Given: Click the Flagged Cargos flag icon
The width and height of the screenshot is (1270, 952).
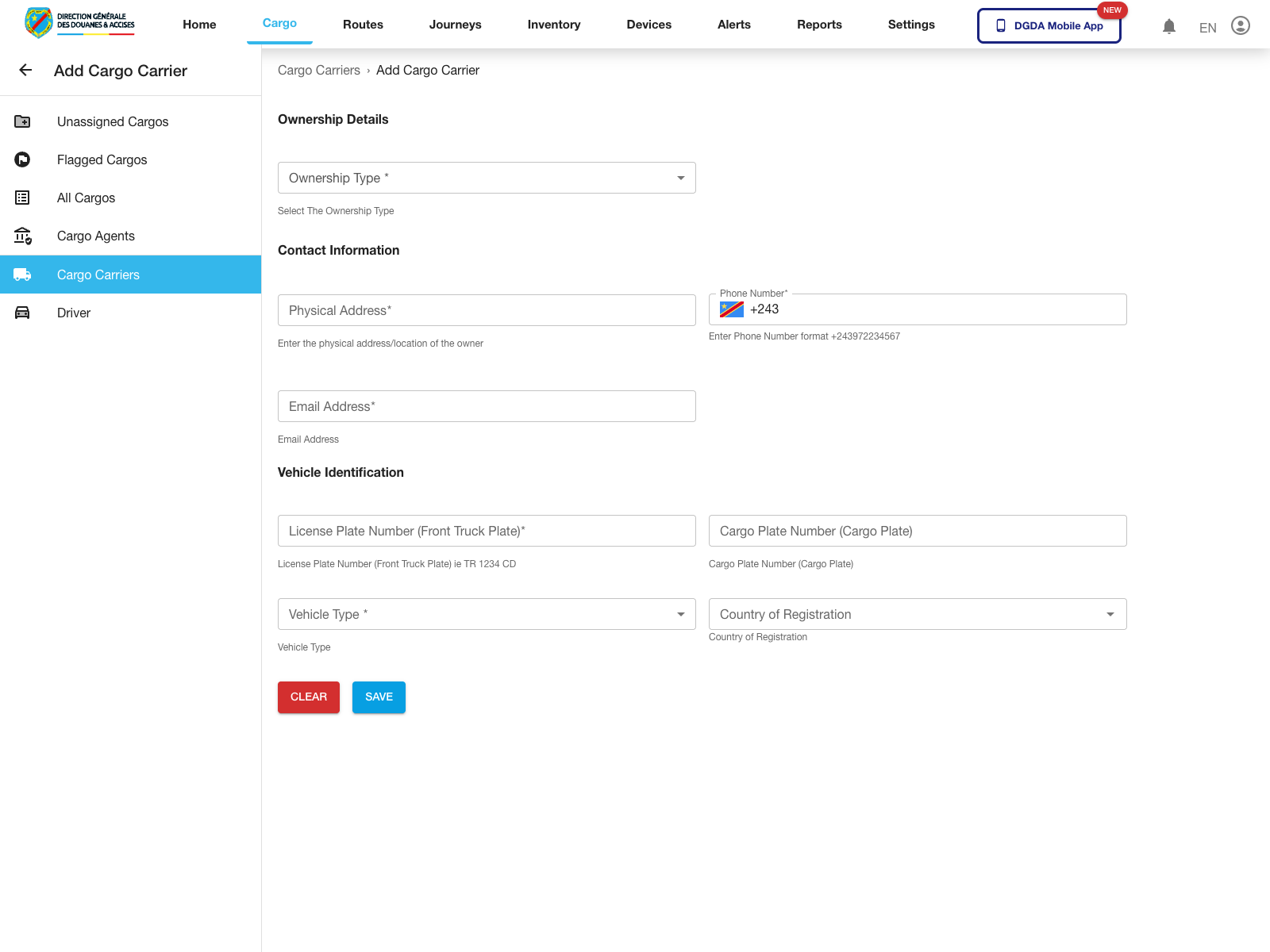Looking at the screenshot, I should pyautogui.click(x=22, y=159).
